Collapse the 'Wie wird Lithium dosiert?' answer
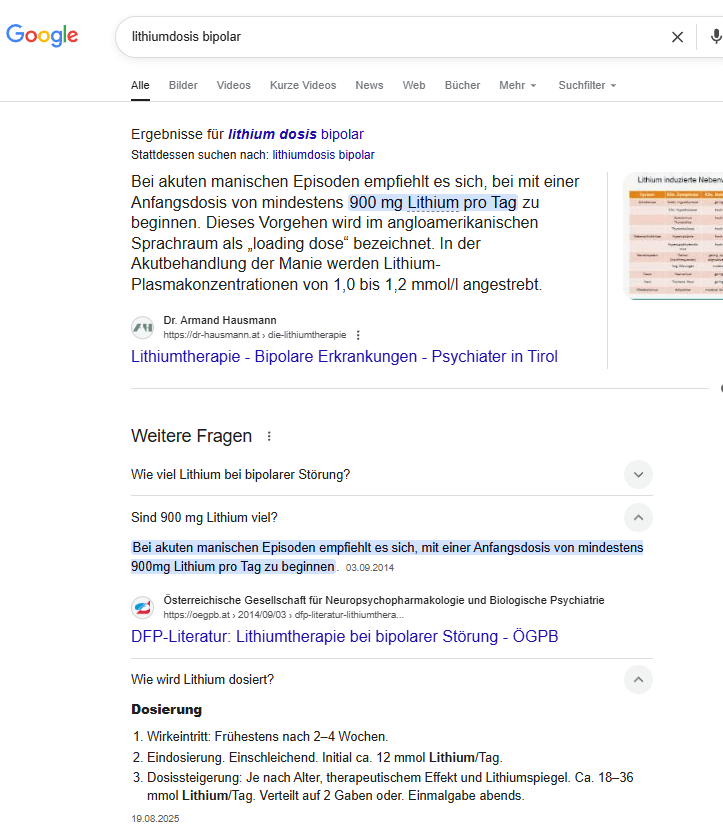This screenshot has width=723, height=839. pyautogui.click(x=638, y=680)
